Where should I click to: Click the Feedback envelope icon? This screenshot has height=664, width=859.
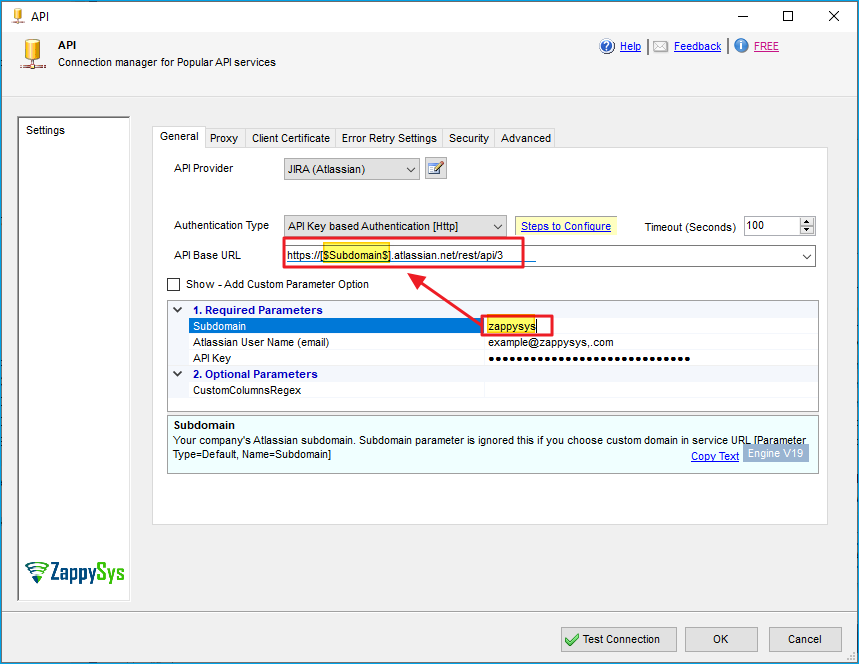click(660, 46)
